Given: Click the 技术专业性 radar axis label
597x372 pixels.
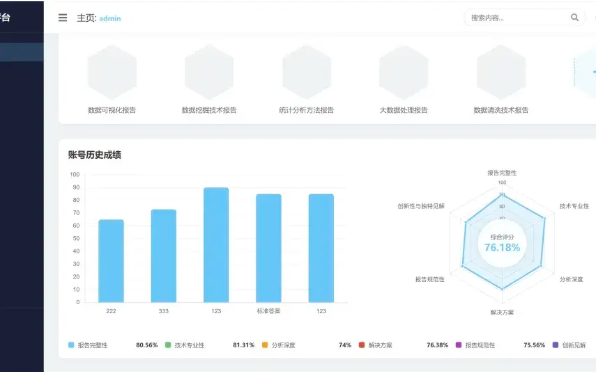Looking at the screenshot, I should (x=574, y=206).
